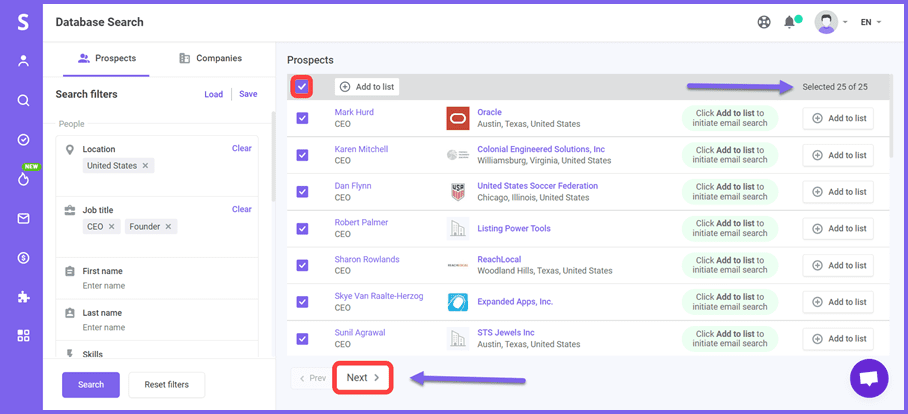Open the search icon in left sidebar
The image size is (908, 414).
coord(23,100)
